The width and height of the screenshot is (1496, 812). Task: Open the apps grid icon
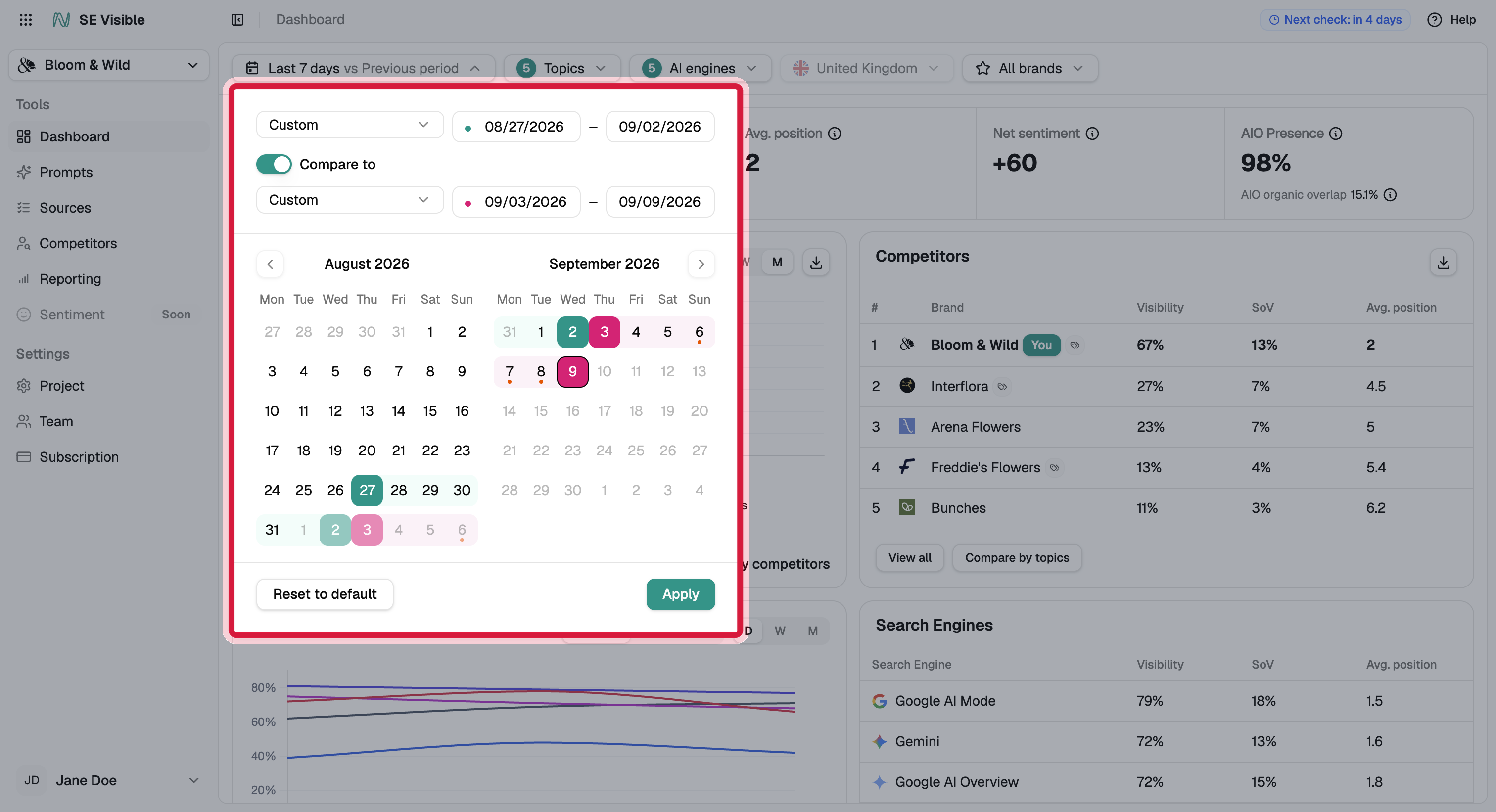[26, 20]
